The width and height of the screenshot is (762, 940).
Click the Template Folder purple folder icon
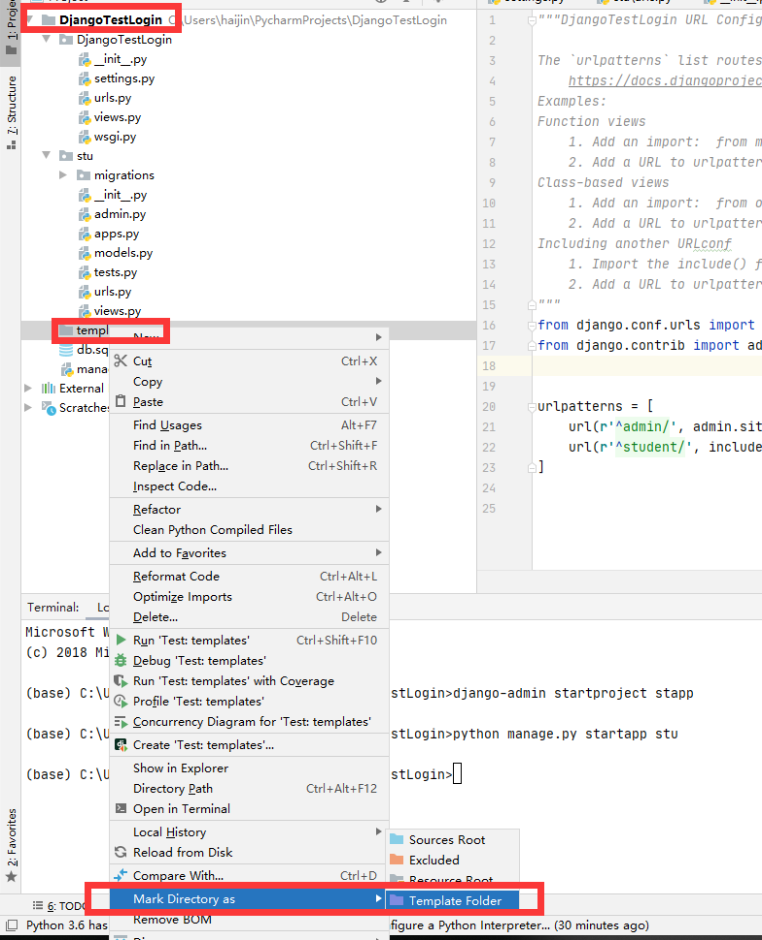396,900
